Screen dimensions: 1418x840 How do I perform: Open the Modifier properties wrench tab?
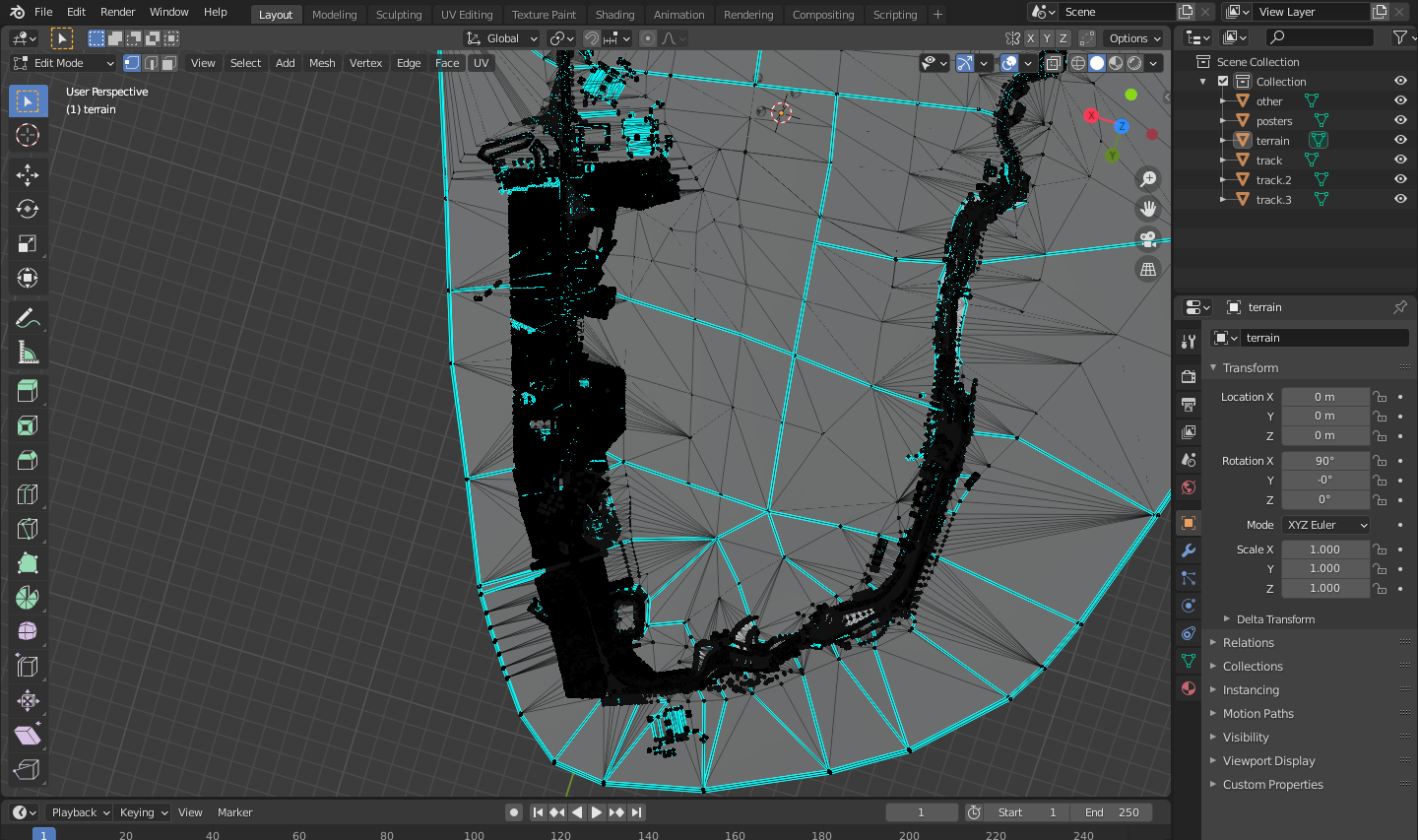(1189, 550)
